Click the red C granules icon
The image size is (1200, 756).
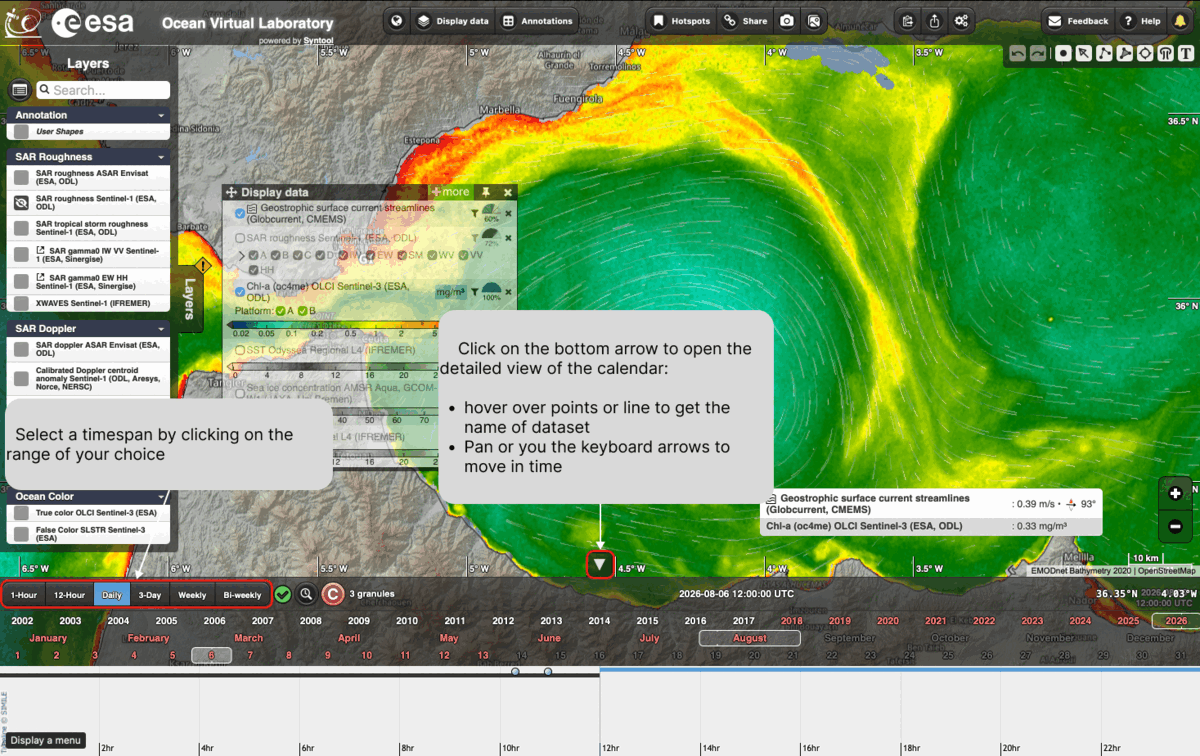tap(333, 594)
